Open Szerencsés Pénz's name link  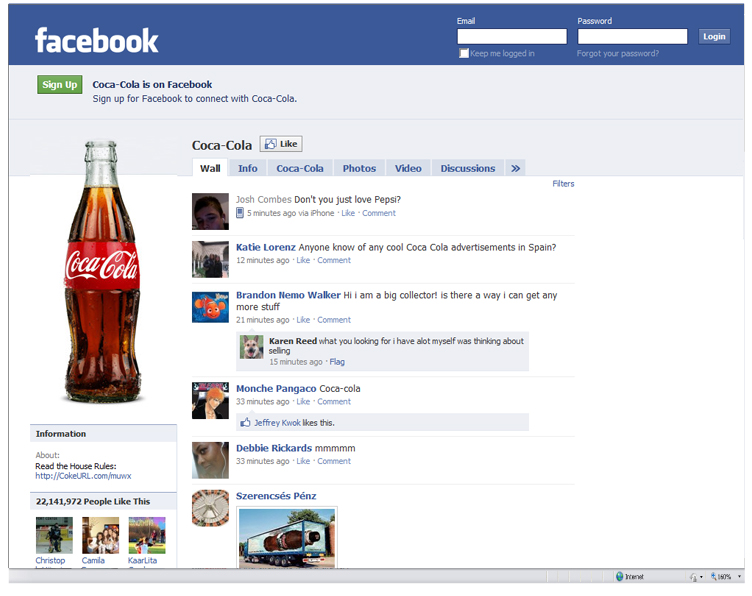[x=276, y=496]
